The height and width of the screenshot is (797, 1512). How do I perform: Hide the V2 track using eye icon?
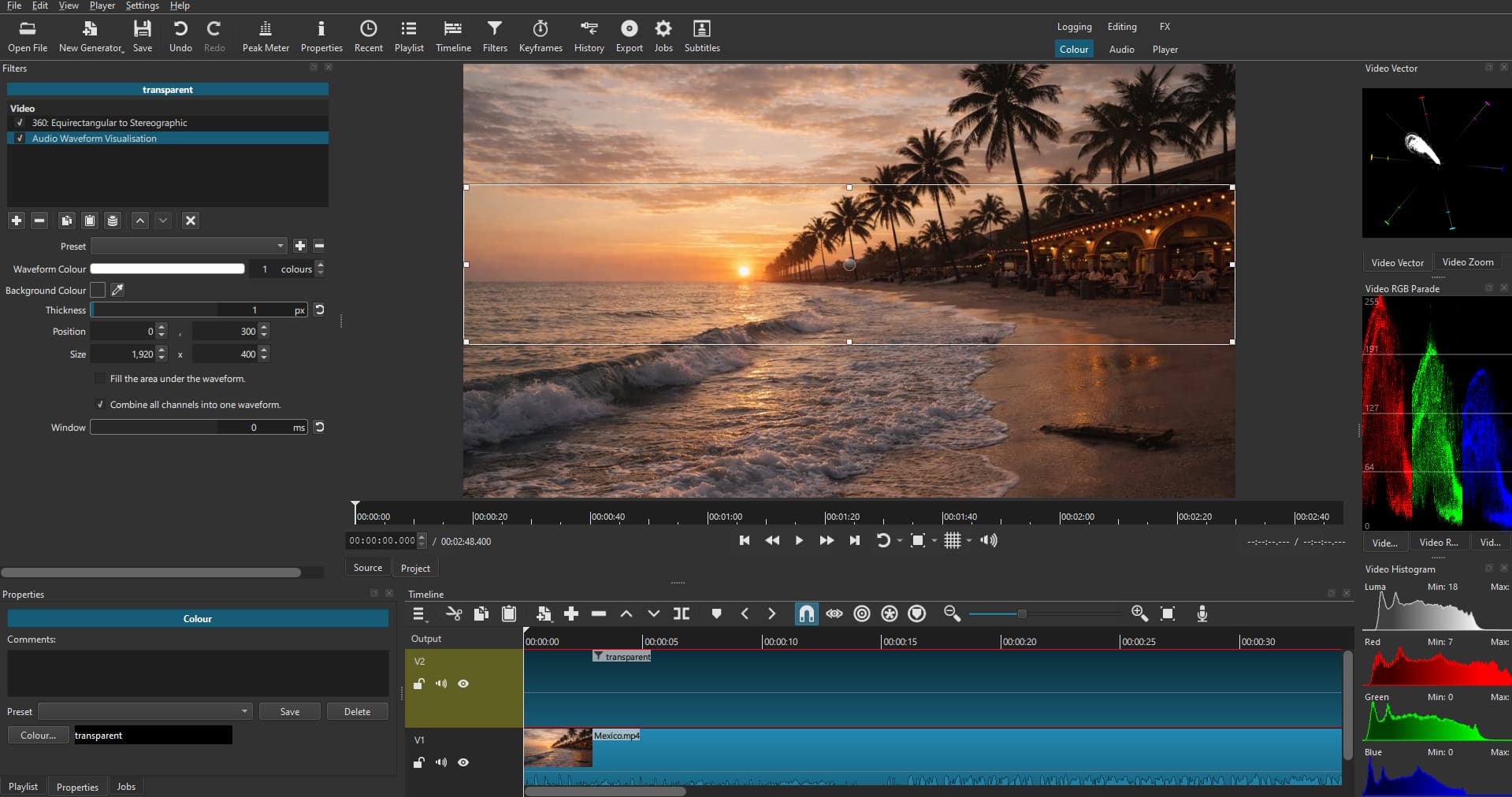(x=463, y=684)
